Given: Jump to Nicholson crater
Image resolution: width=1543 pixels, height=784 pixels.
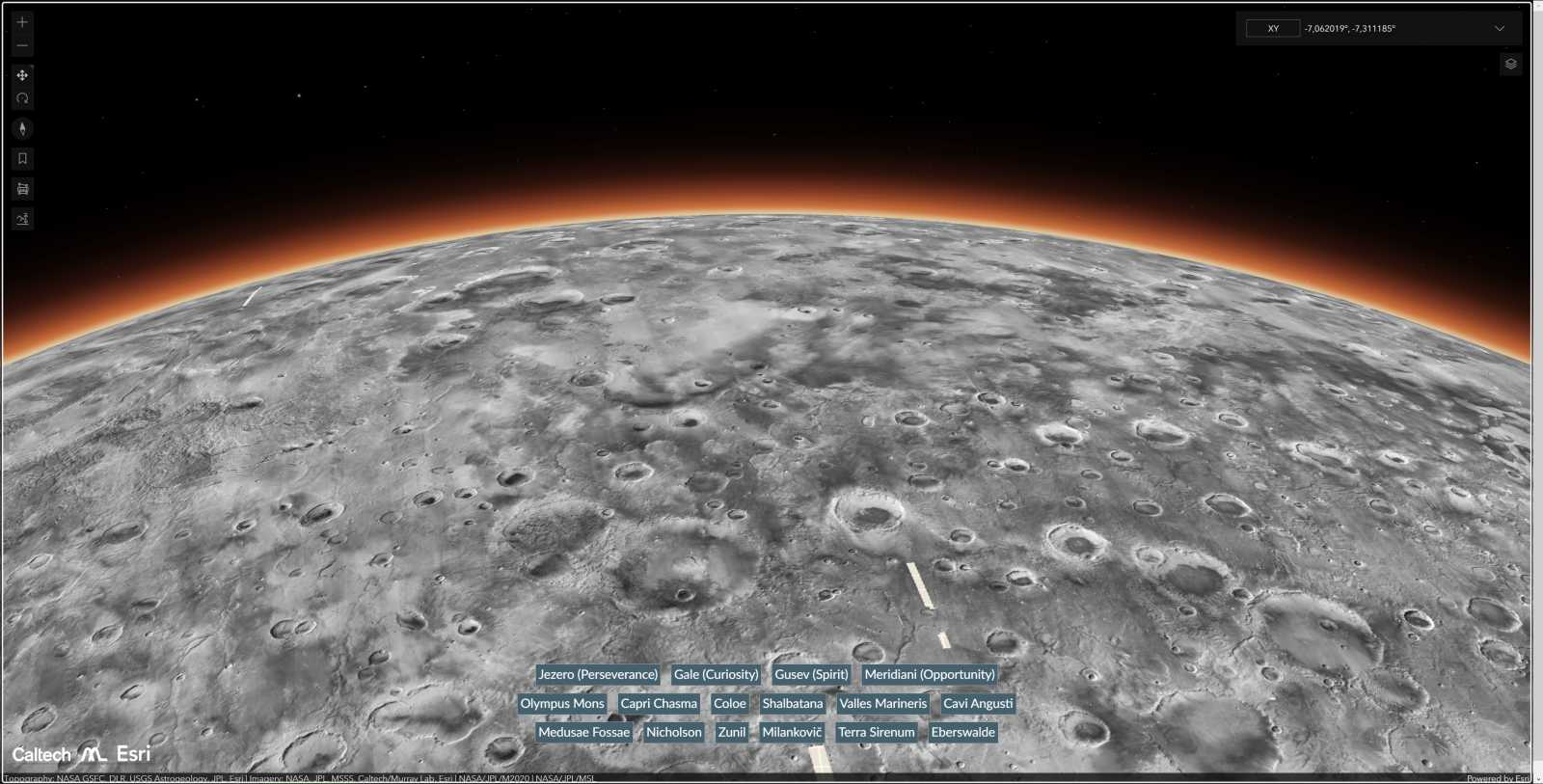Looking at the screenshot, I should pos(674,732).
